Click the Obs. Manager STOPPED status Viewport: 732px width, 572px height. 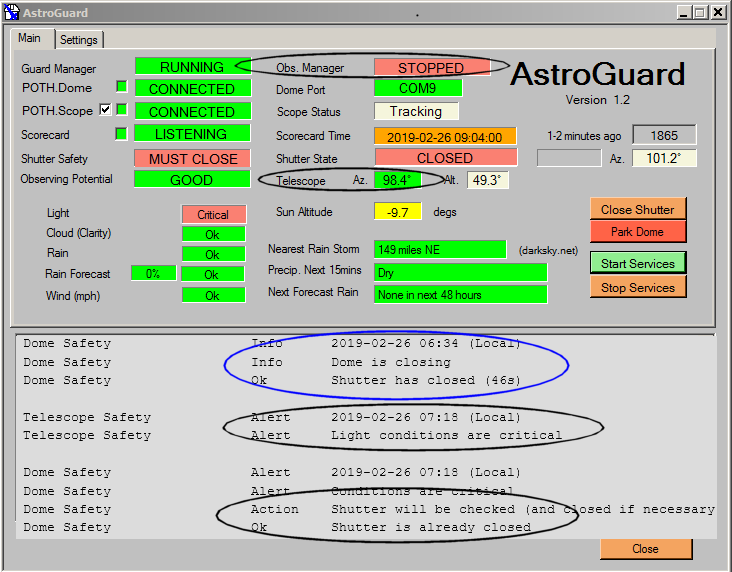click(432, 67)
